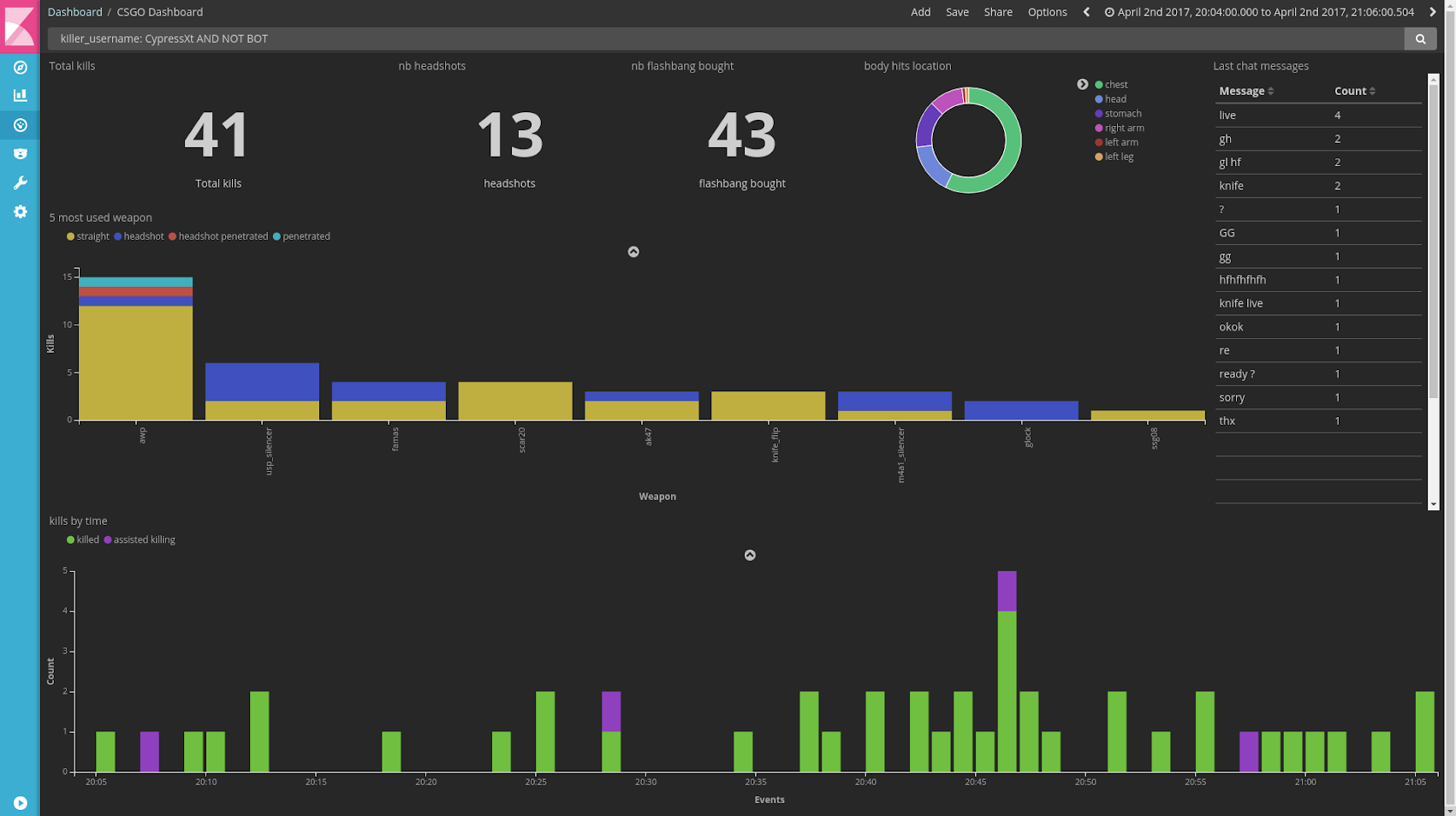Open the Kibana logo home
The width and height of the screenshot is (1456, 816).
tap(20, 25)
